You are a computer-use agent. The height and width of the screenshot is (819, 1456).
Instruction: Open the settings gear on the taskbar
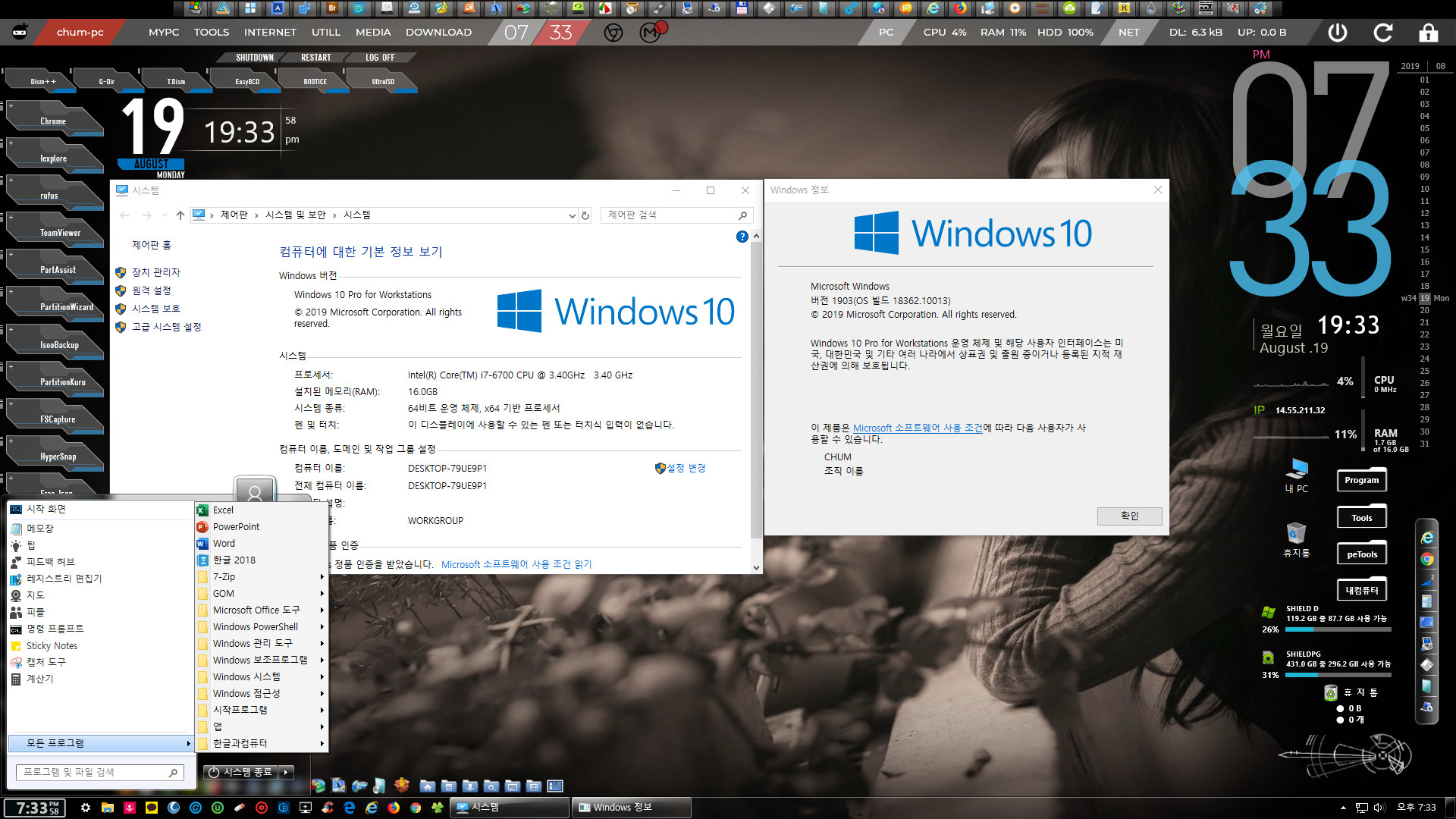point(86,808)
